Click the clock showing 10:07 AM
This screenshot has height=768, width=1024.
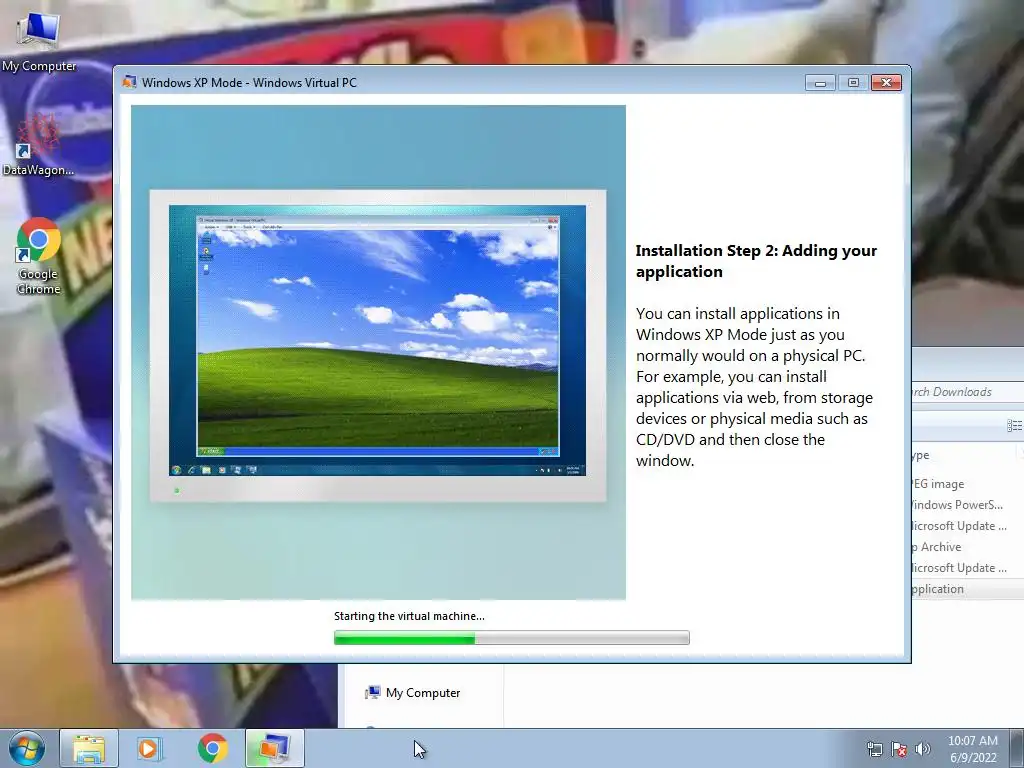coord(972,749)
